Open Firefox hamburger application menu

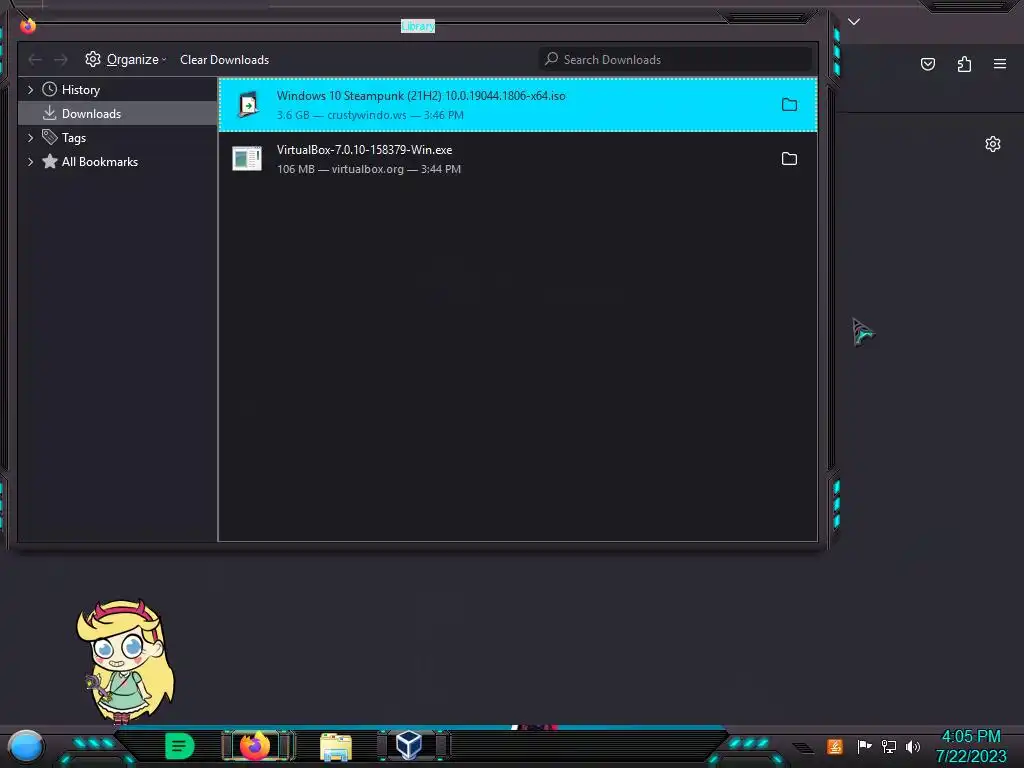[x=1000, y=64]
